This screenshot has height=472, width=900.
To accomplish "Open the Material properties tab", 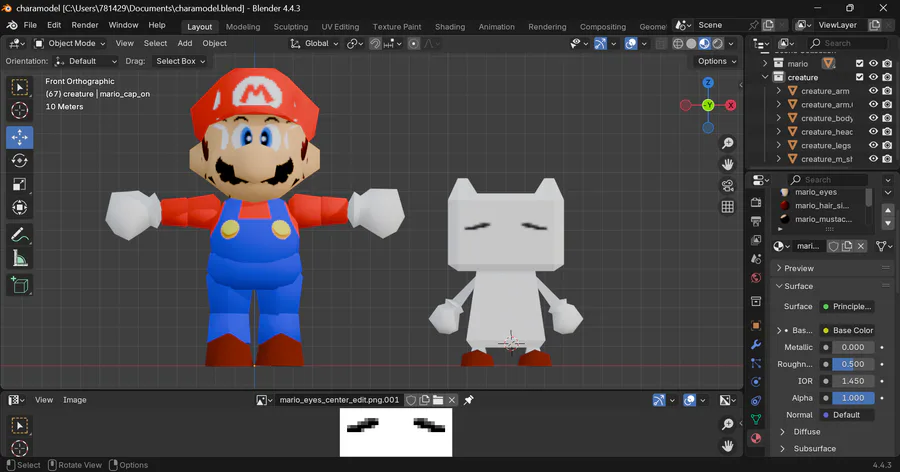I will pos(756,438).
